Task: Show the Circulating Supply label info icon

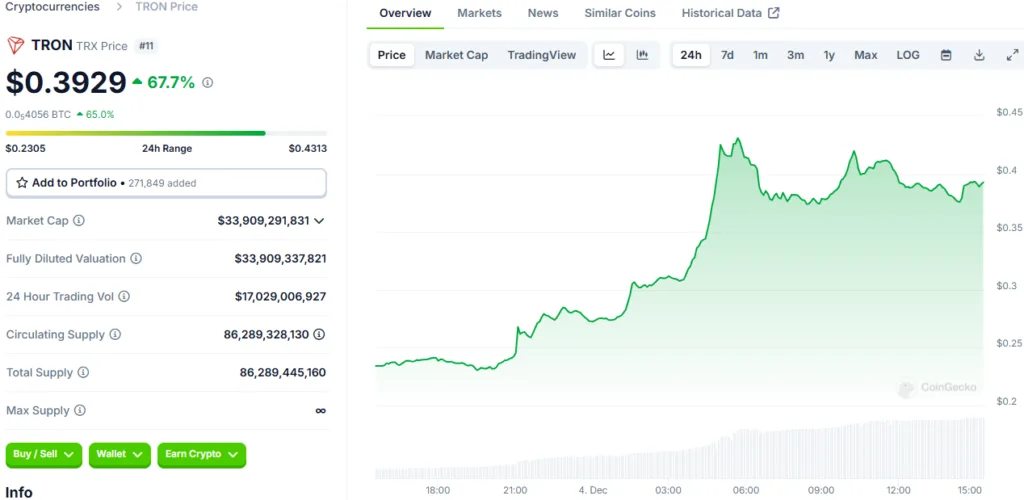Action: click(115, 334)
